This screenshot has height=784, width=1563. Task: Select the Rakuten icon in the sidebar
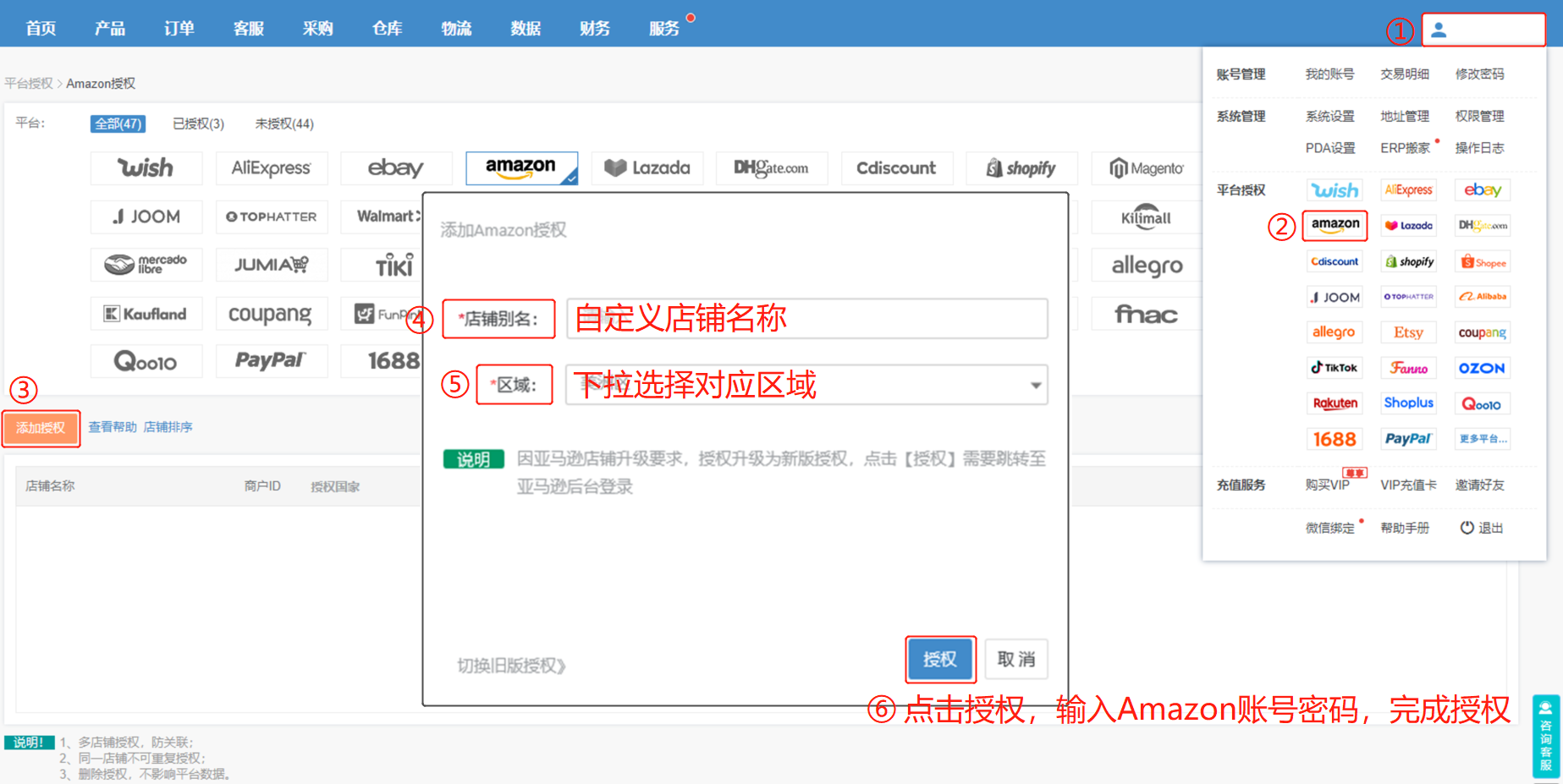point(1335,403)
